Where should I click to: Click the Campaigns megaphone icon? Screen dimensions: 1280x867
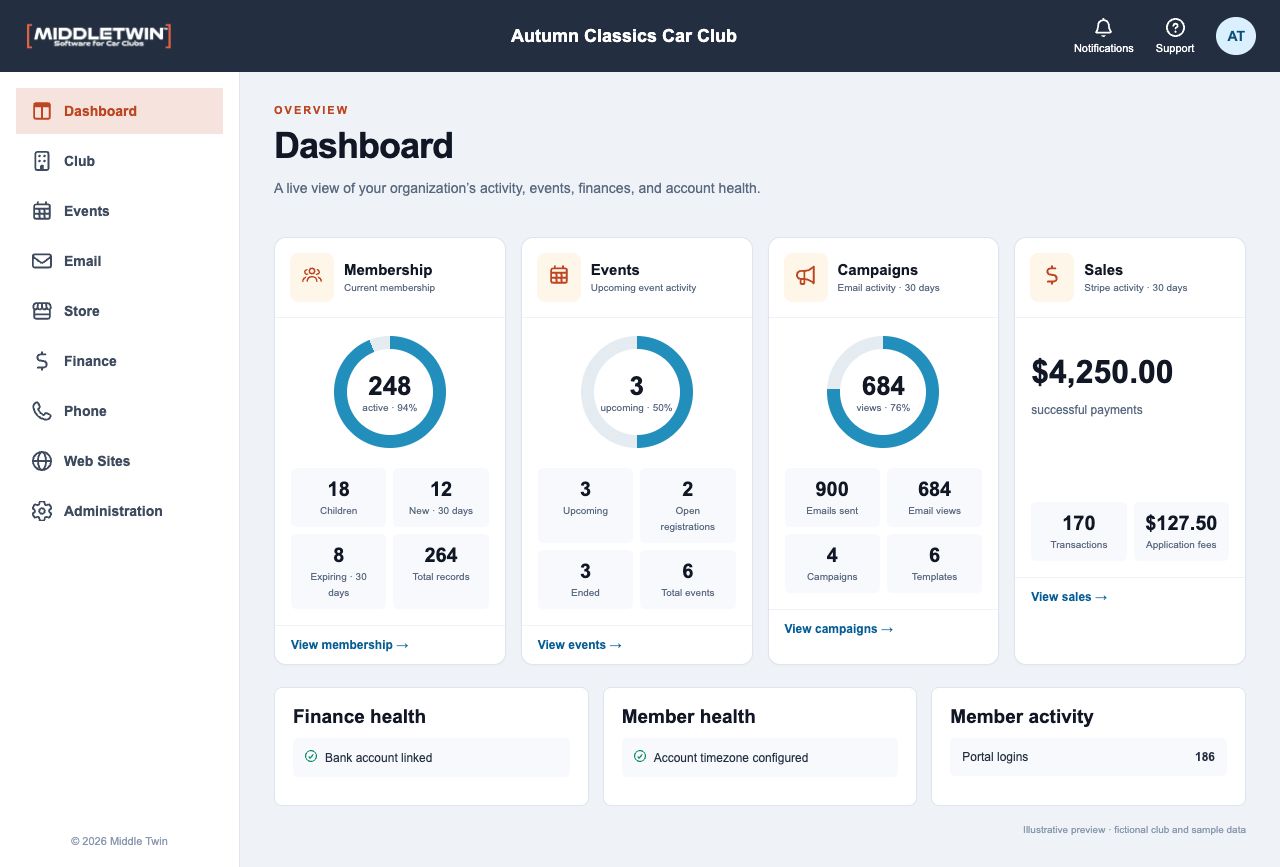click(806, 276)
